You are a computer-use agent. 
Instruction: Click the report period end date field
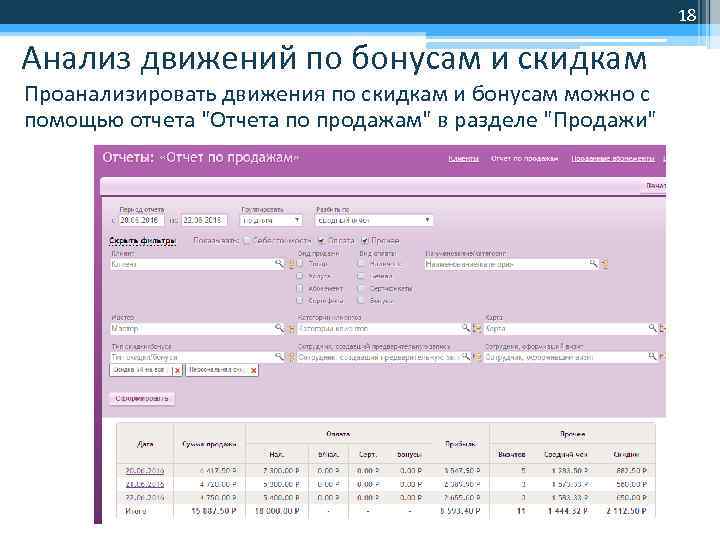pos(204,220)
